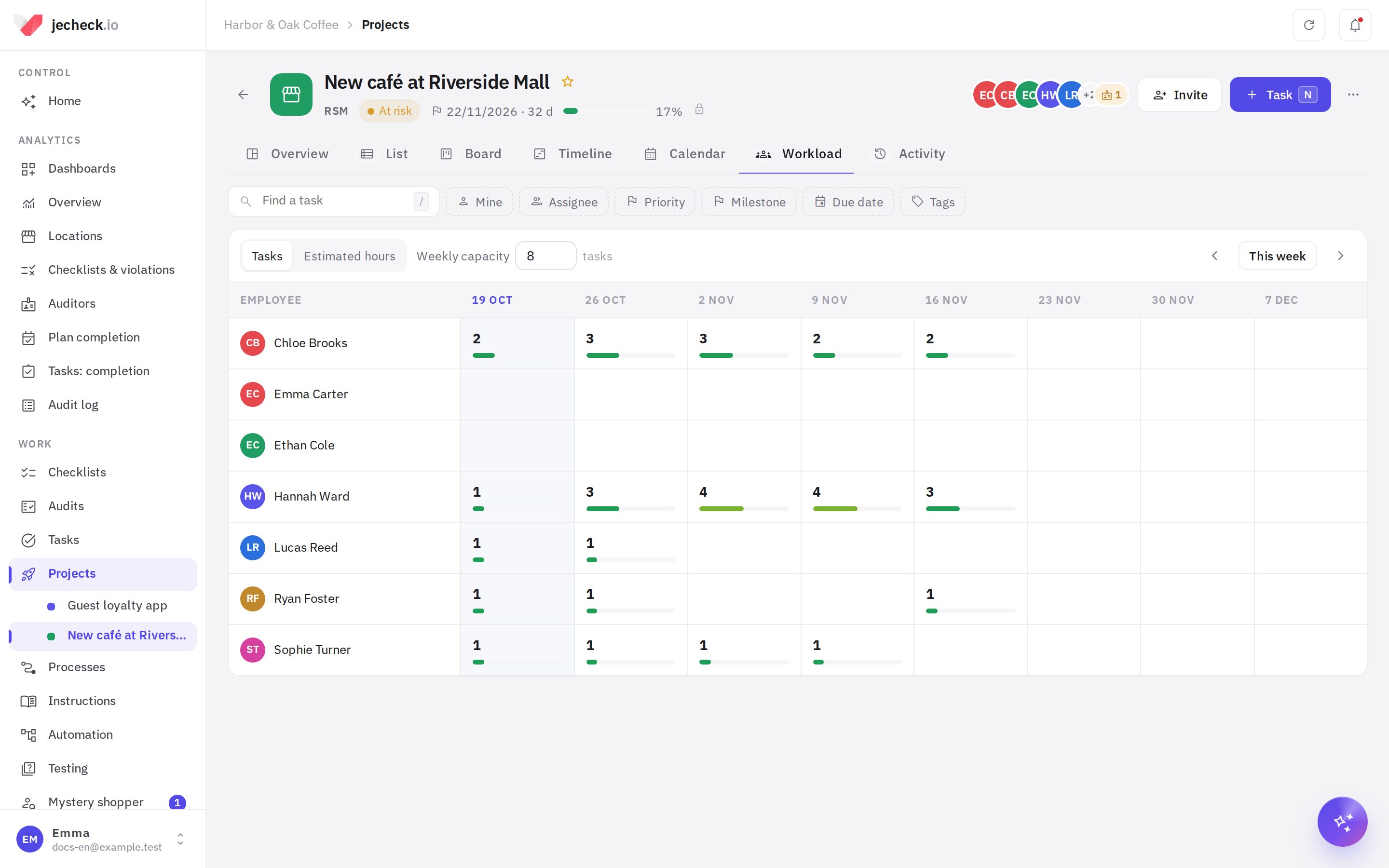The height and width of the screenshot is (868, 1389).
Task: Click the +2 more members avatar
Action: [x=1088, y=95]
